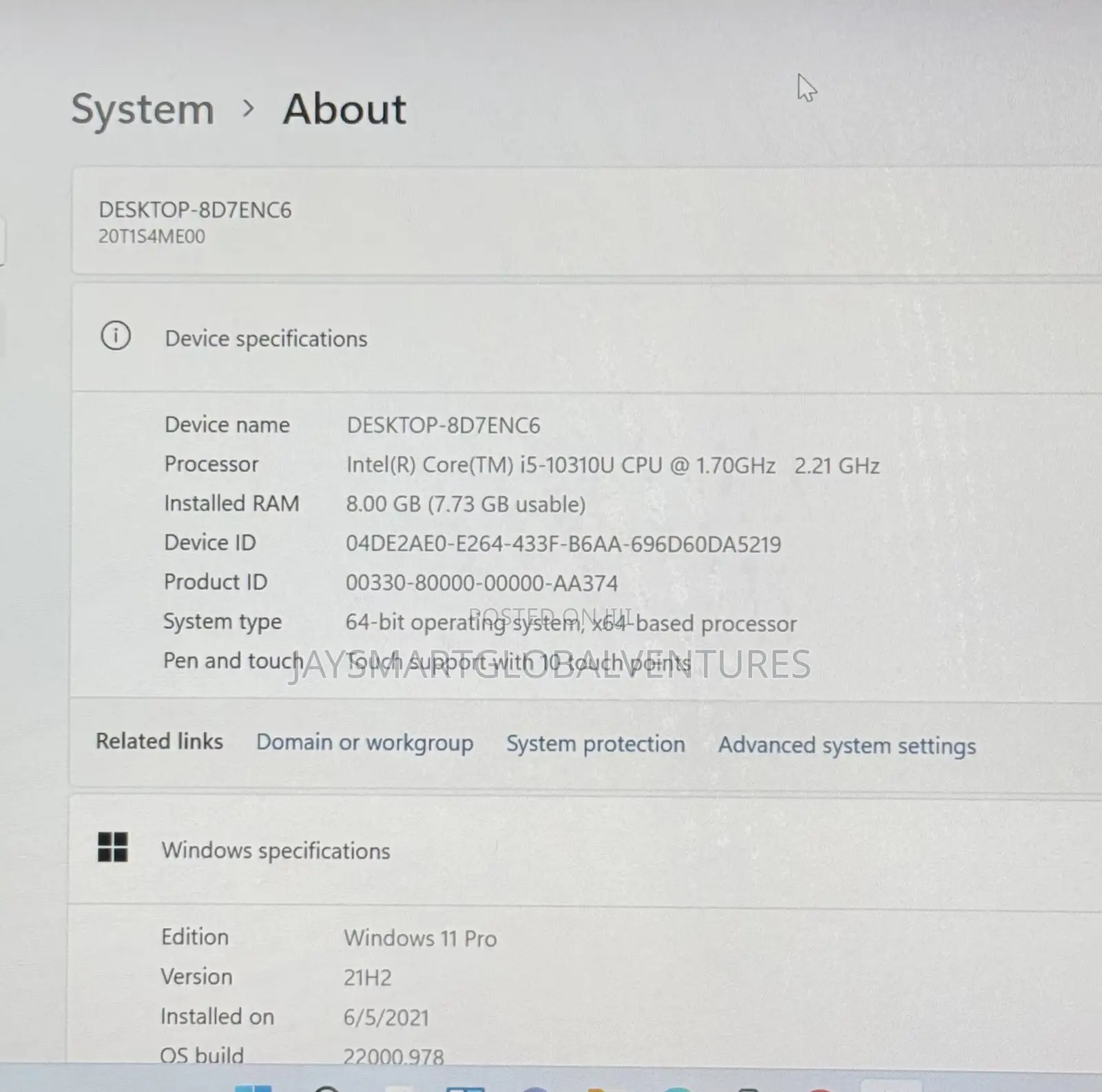The image size is (1102, 1092).
Task: Go back to System in the breadcrumb
Action: (143, 110)
